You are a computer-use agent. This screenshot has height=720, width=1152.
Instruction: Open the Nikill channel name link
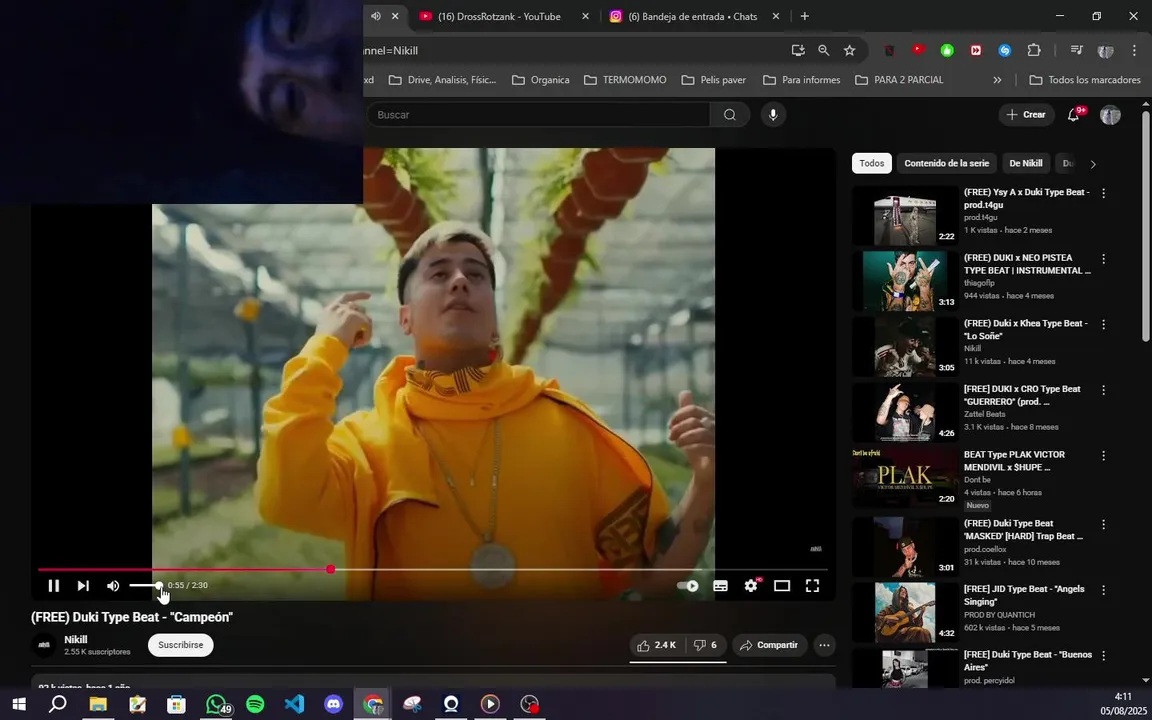pos(76,639)
